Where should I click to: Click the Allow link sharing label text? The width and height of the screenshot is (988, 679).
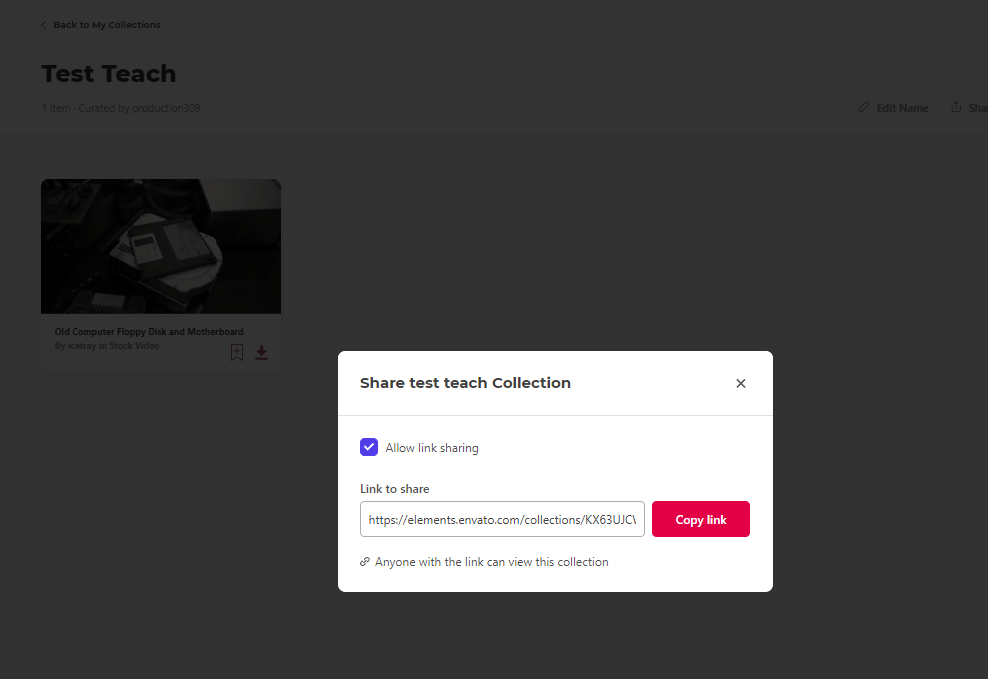(x=432, y=448)
